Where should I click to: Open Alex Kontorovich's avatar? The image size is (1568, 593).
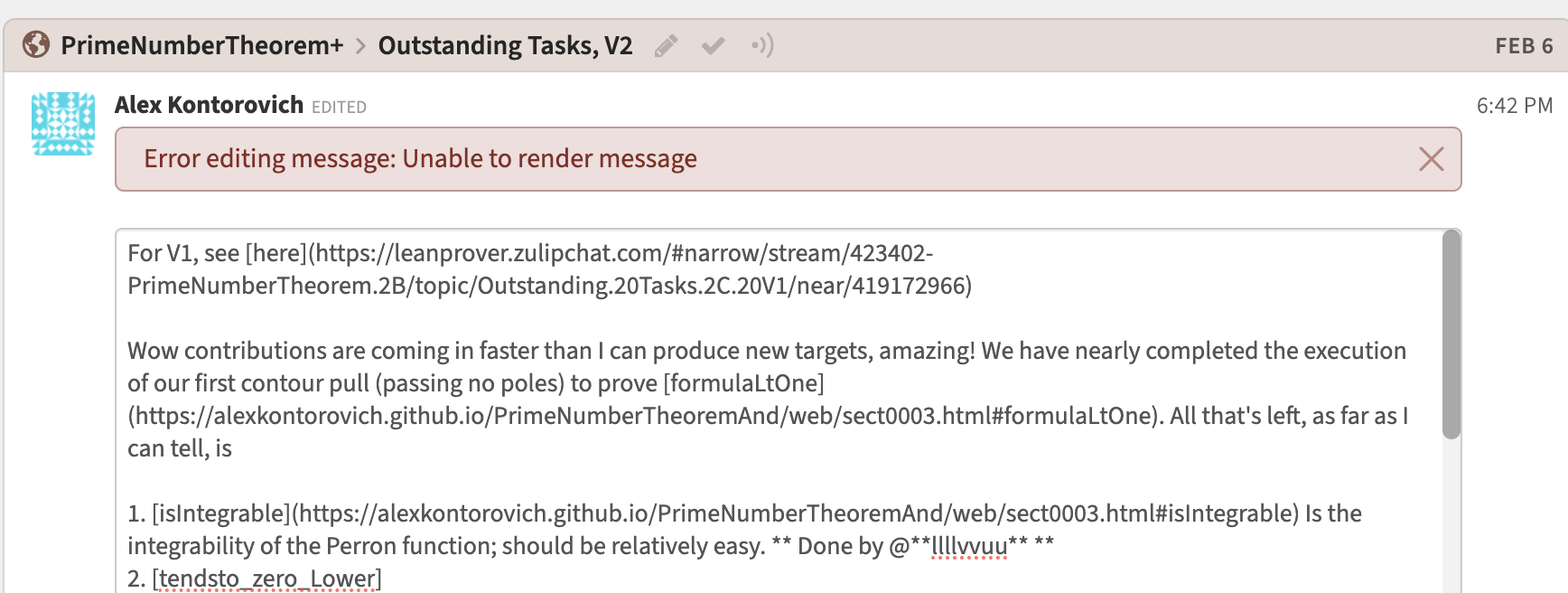click(x=63, y=124)
